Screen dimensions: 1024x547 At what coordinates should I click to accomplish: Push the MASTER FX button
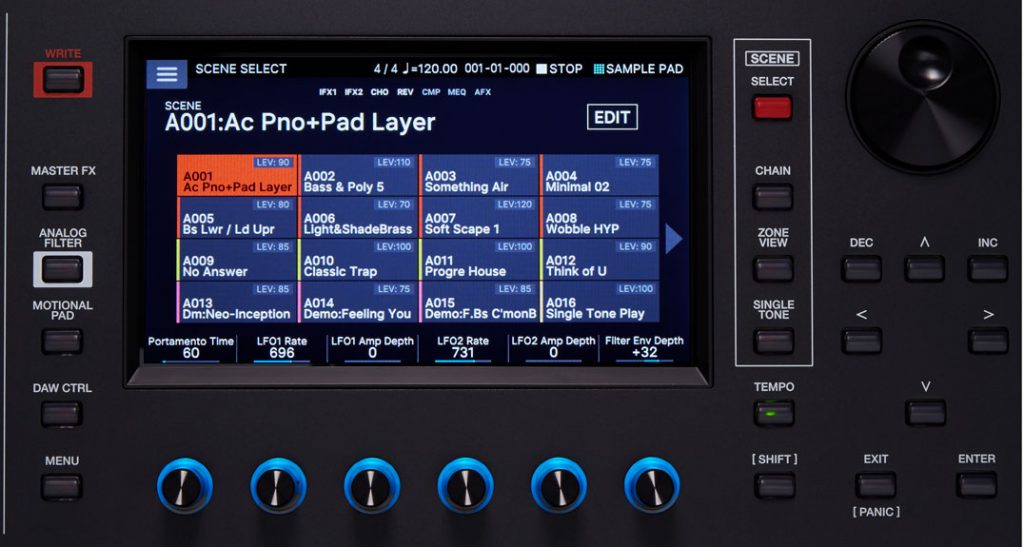point(63,196)
